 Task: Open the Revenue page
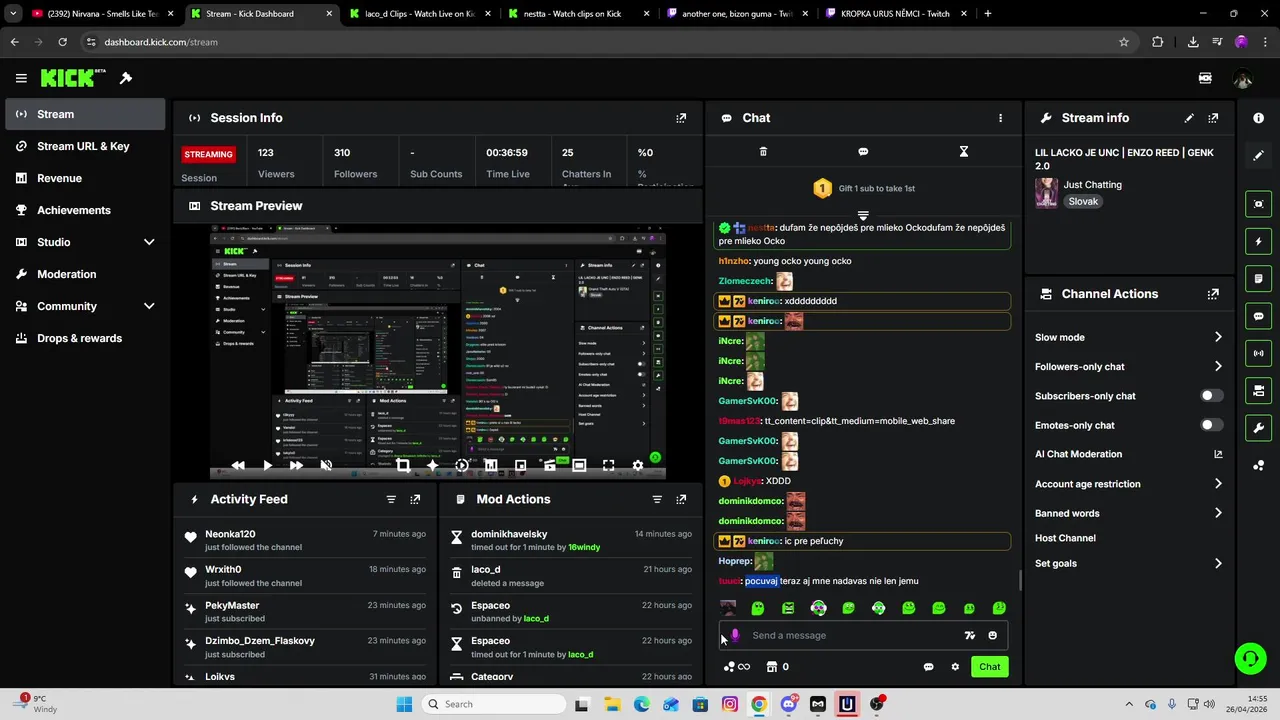pyautogui.click(x=85, y=178)
